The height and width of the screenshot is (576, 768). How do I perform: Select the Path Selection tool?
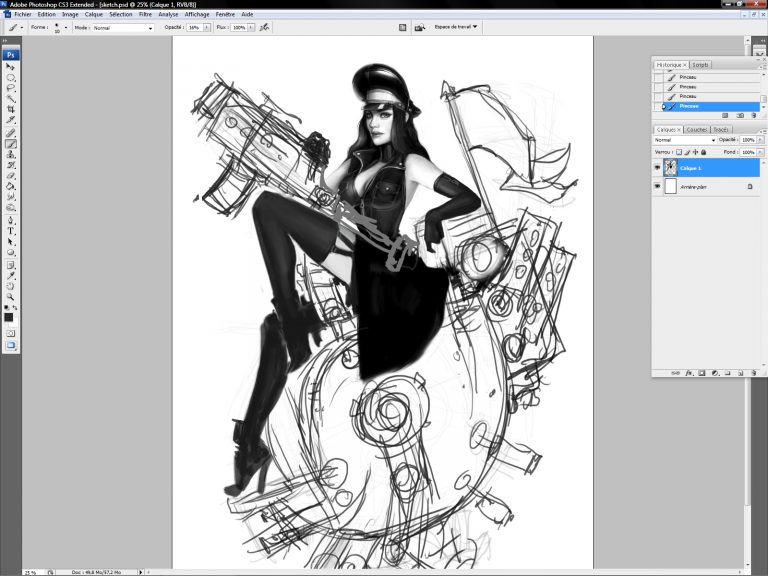10,242
